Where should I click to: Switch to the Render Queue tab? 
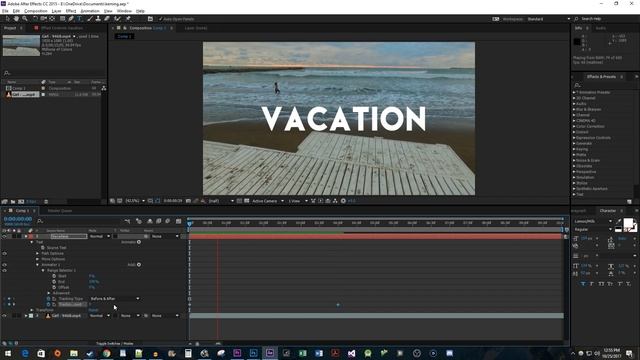pos(60,211)
